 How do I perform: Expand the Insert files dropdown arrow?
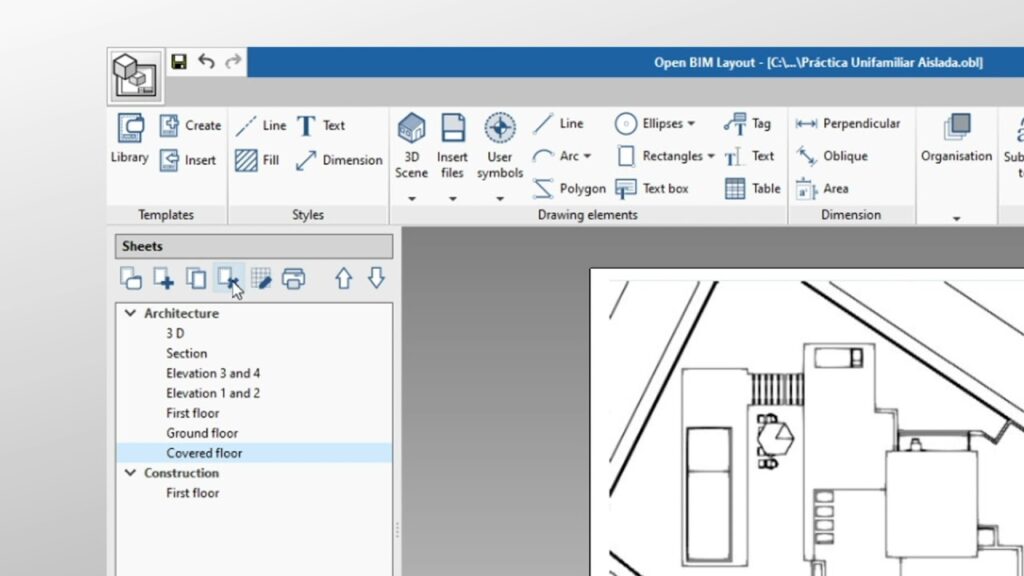tap(452, 198)
